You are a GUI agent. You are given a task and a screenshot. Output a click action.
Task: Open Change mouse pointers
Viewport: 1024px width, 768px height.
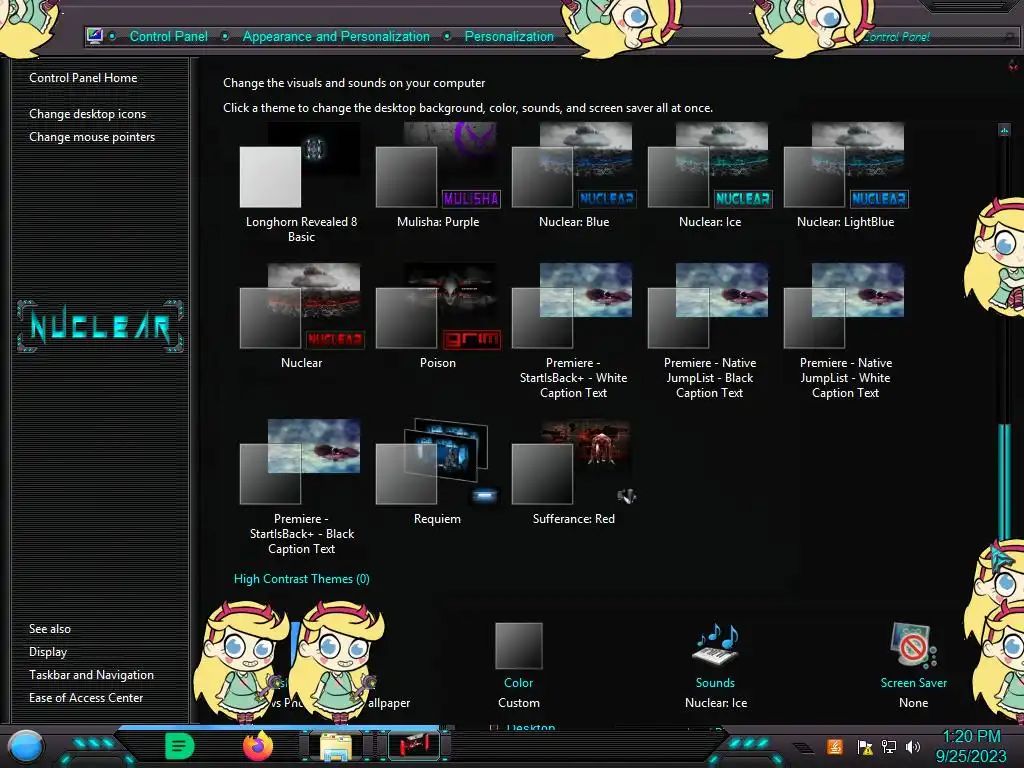click(92, 136)
